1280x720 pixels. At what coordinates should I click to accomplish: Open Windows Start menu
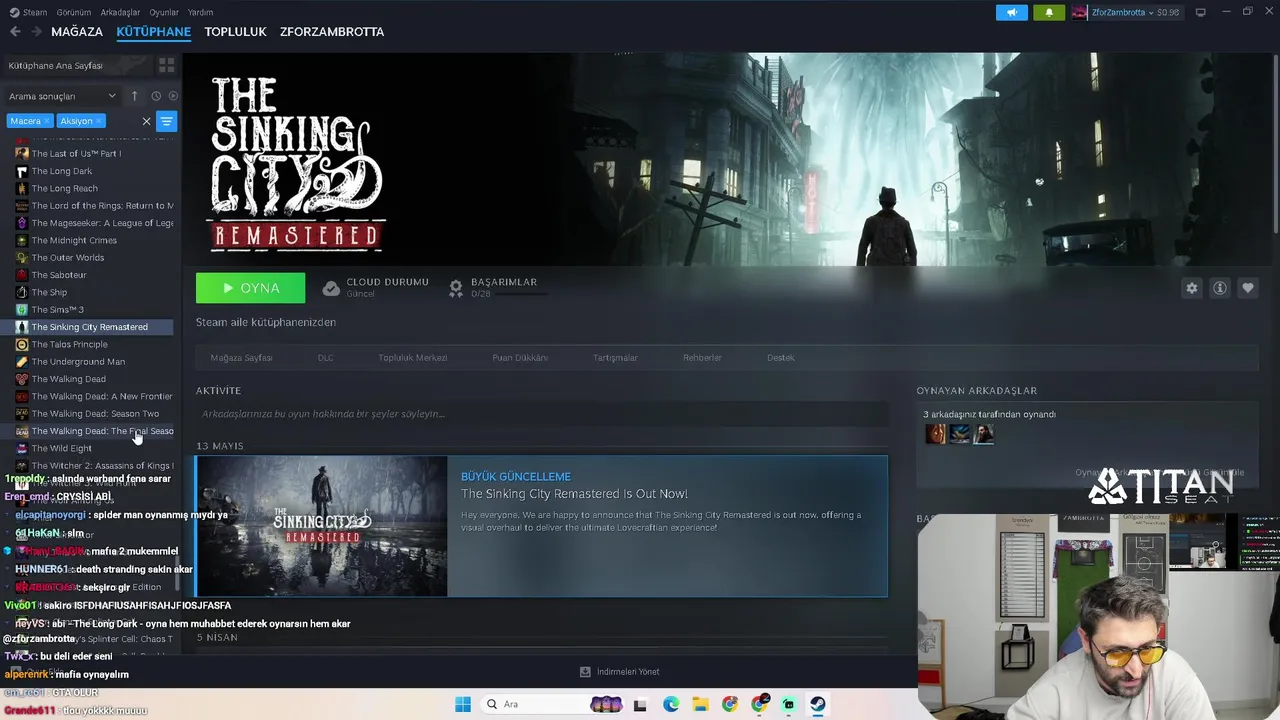pyautogui.click(x=463, y=704)
